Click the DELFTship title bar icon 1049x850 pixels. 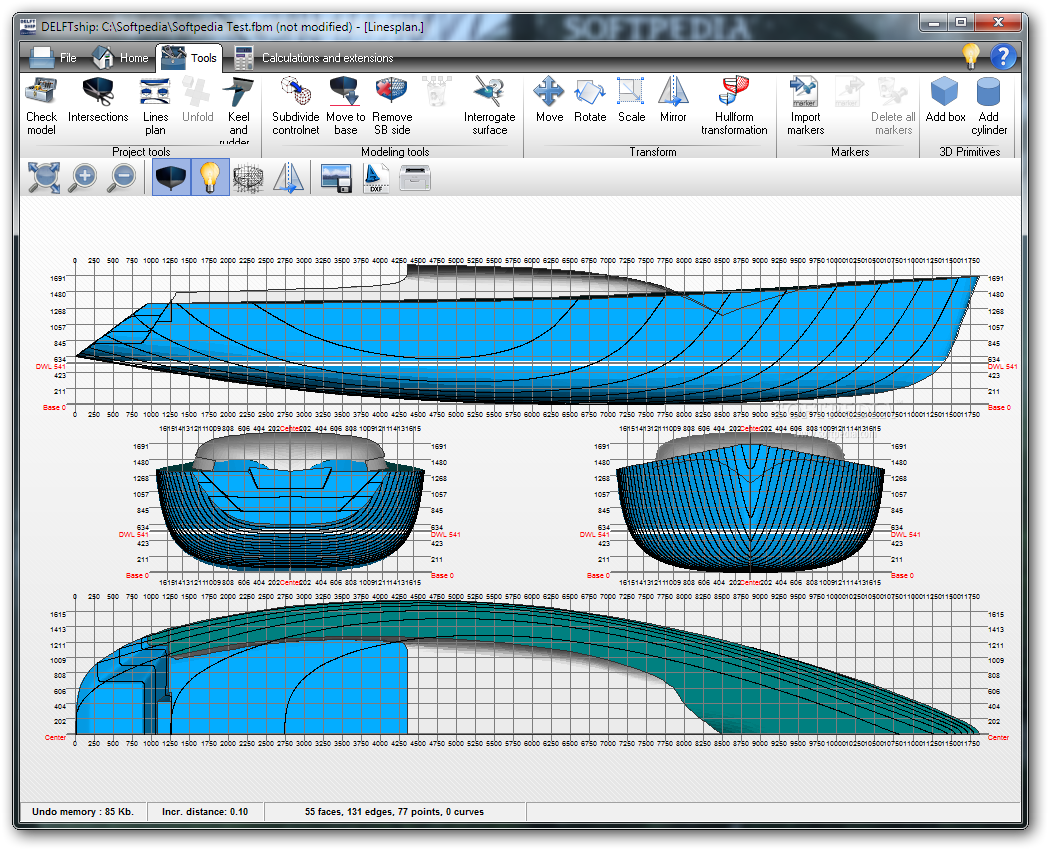27,26
